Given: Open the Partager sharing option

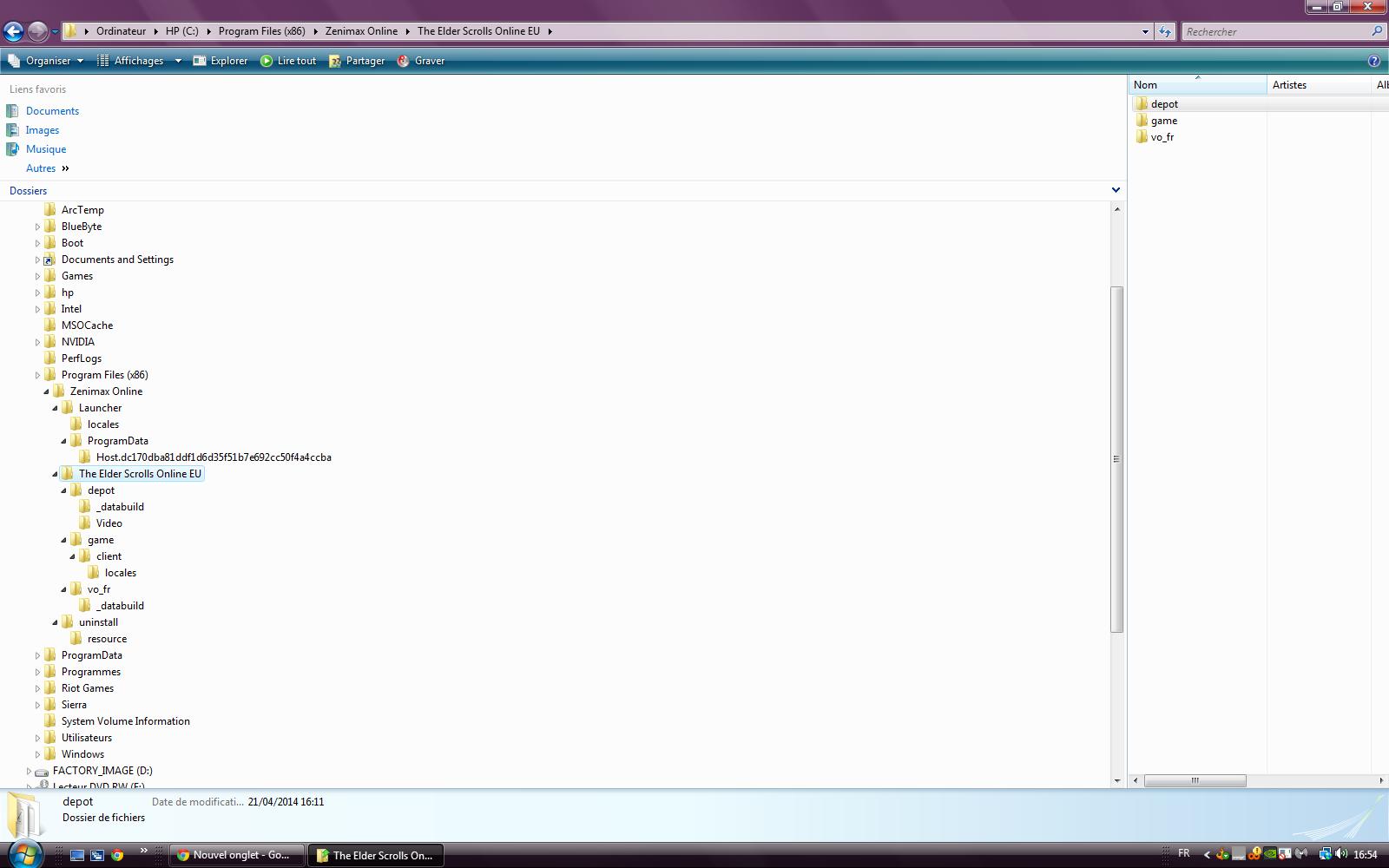Looking at the screenshot, I should (357, 61).
